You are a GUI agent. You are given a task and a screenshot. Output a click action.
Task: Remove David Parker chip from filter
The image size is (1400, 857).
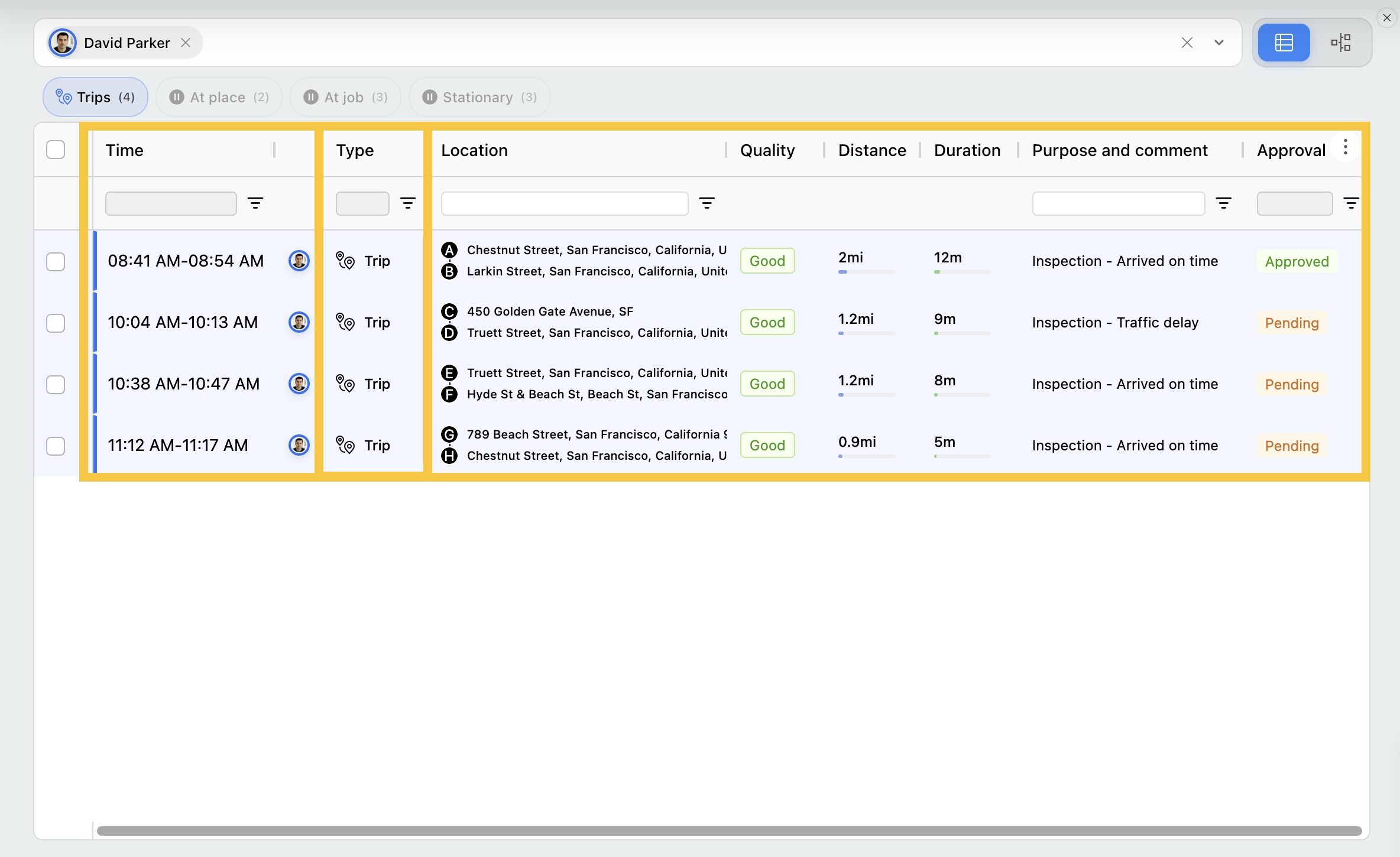186,43
